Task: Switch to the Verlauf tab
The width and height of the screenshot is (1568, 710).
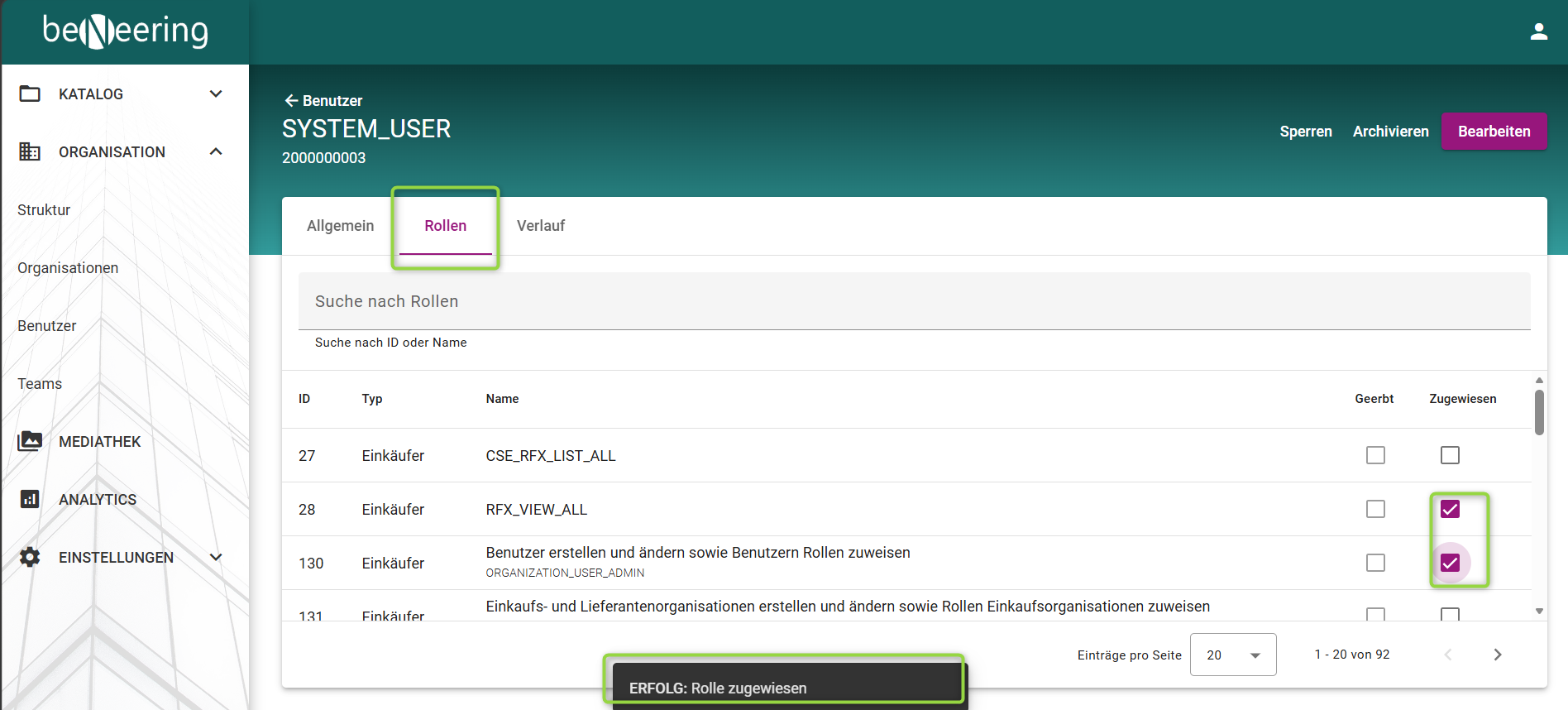Action: [x=541, y=226]
